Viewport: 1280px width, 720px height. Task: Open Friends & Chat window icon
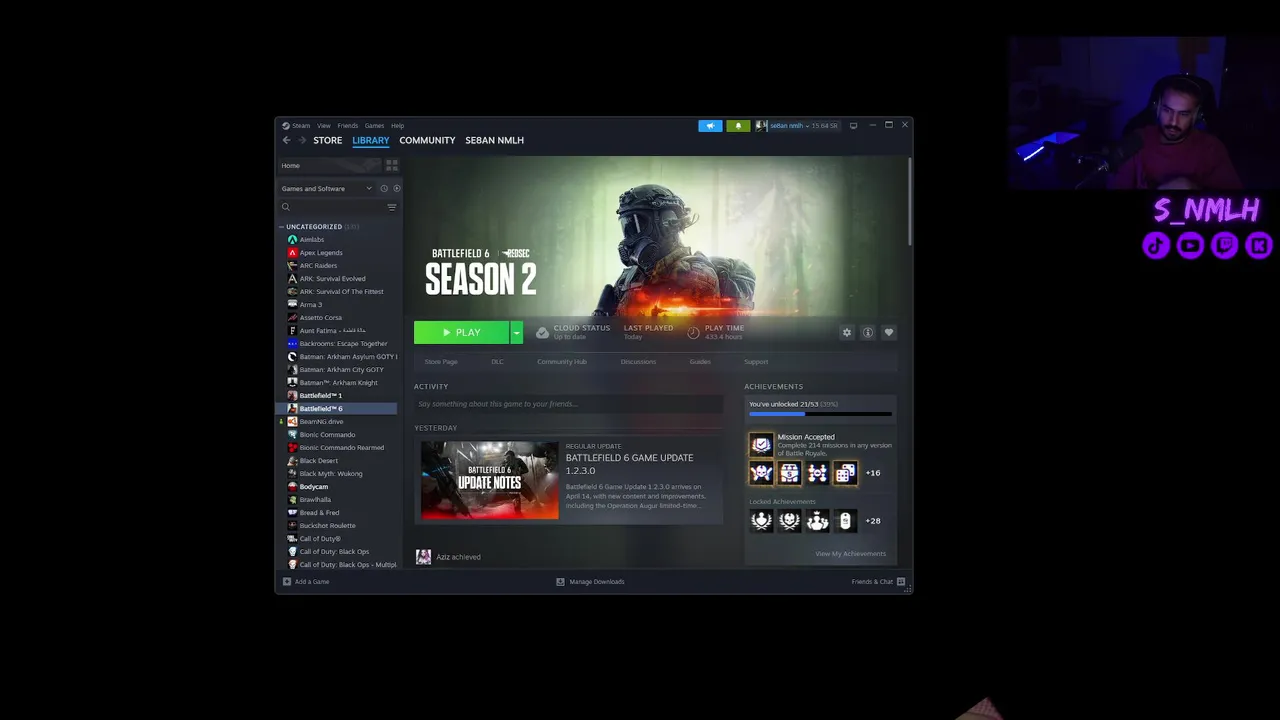[x=901, y=581]
